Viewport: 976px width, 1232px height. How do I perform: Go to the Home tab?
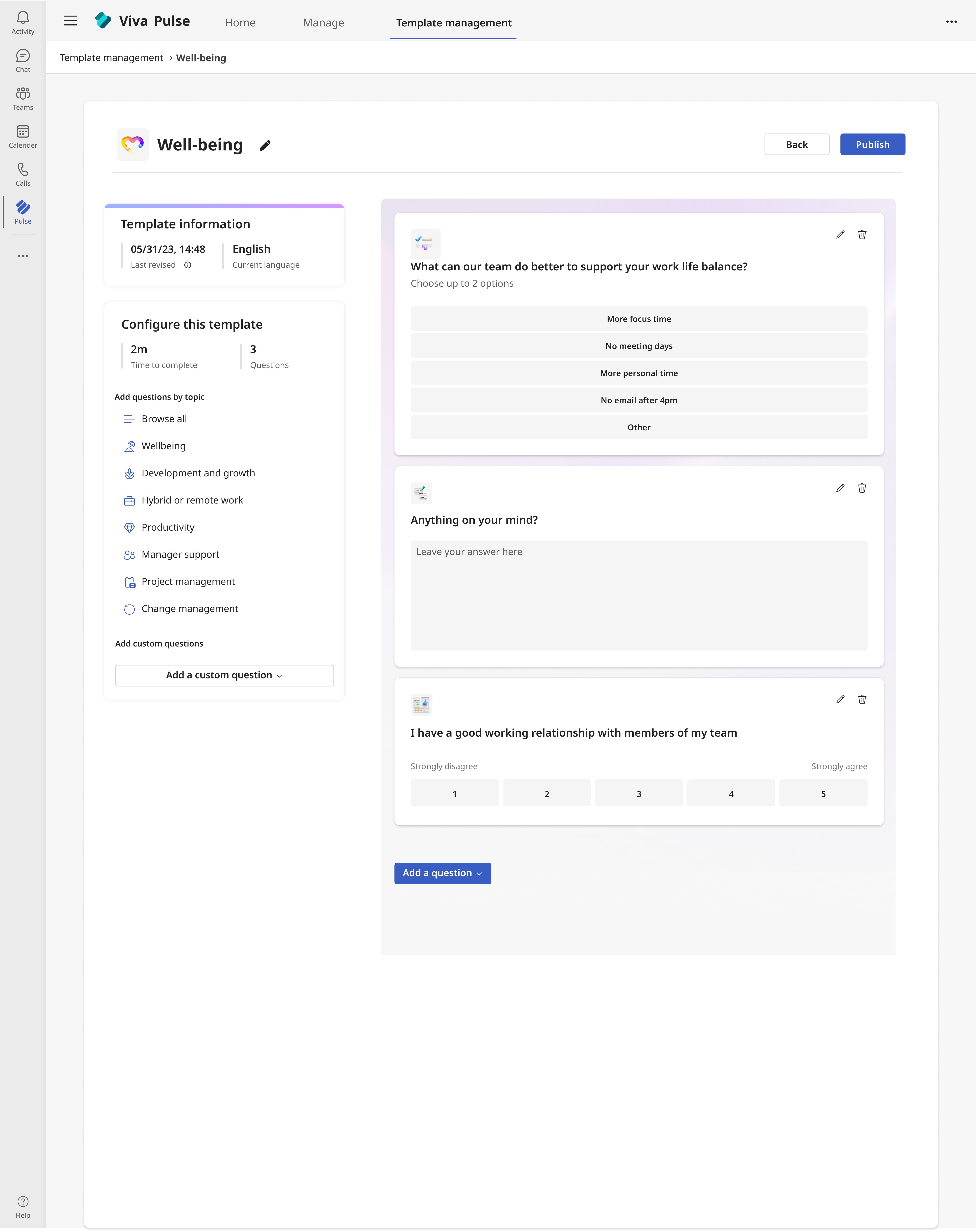point(240,23)
